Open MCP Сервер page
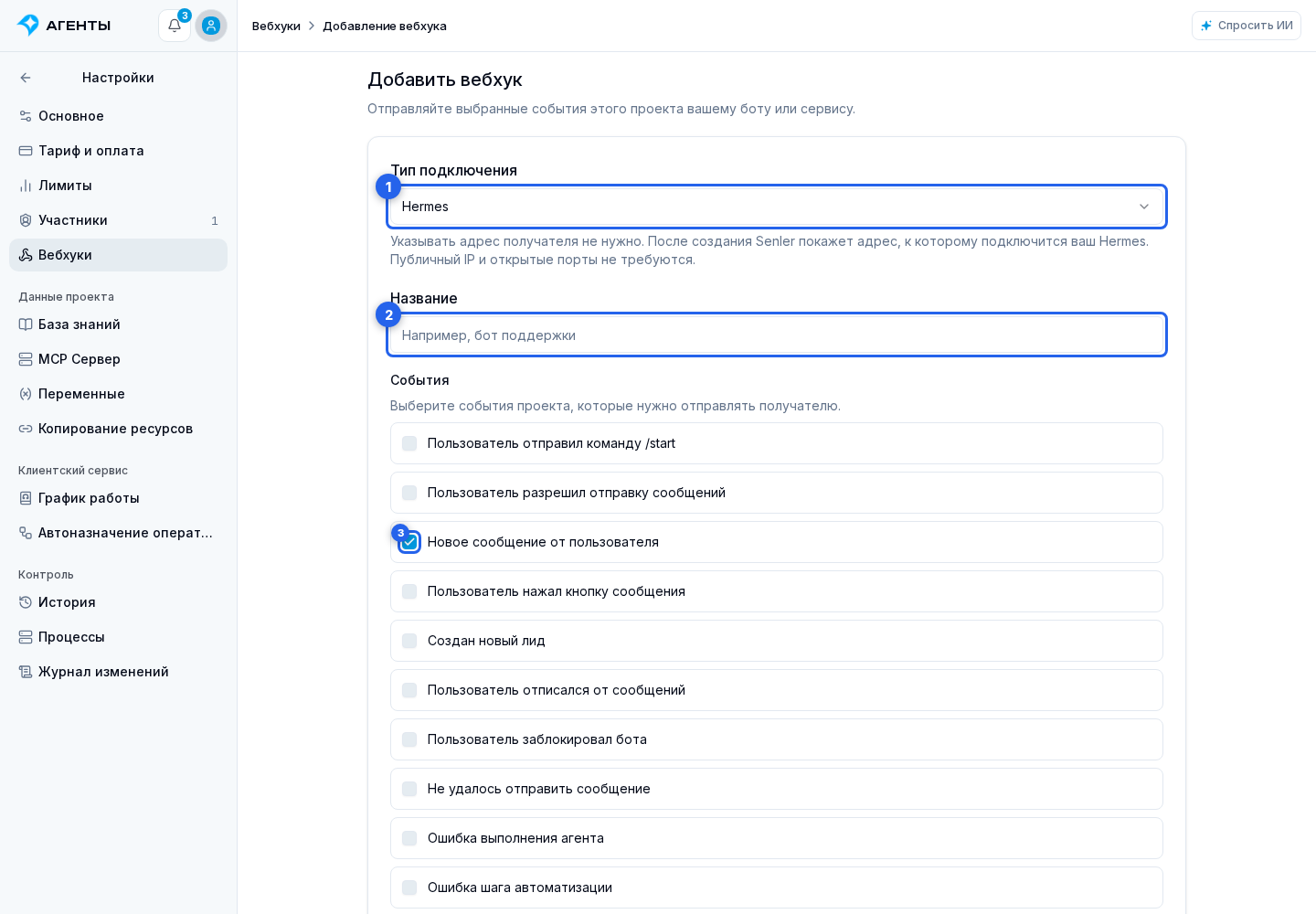1316x914 pixels. point(118,359)
